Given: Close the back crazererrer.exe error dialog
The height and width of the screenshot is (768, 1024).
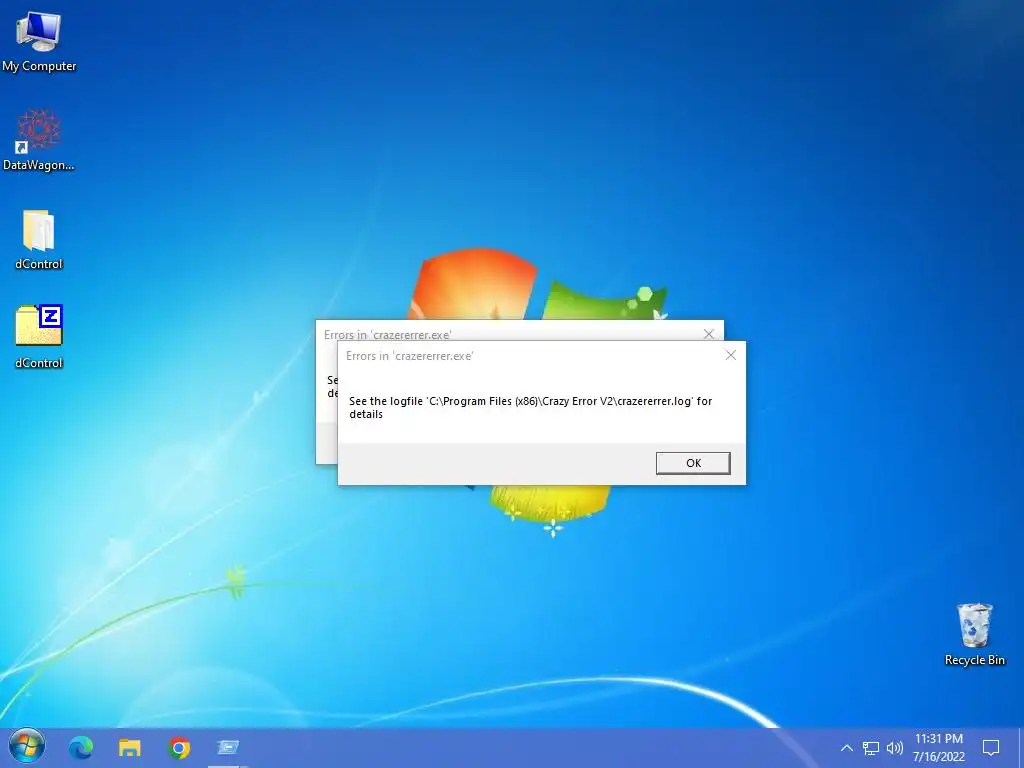Looking at the screenshot, I should click(709, 334).
